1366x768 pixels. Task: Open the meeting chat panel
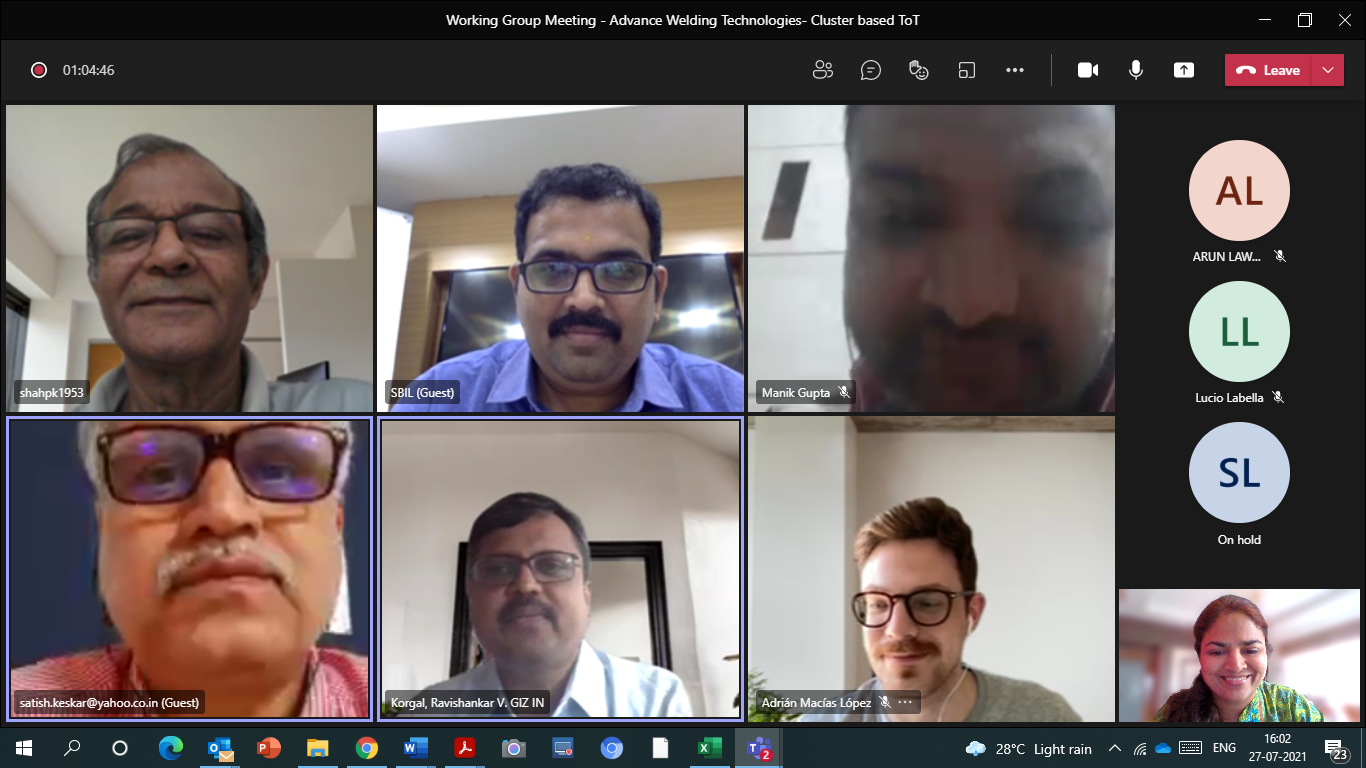[x=871, y=70]
